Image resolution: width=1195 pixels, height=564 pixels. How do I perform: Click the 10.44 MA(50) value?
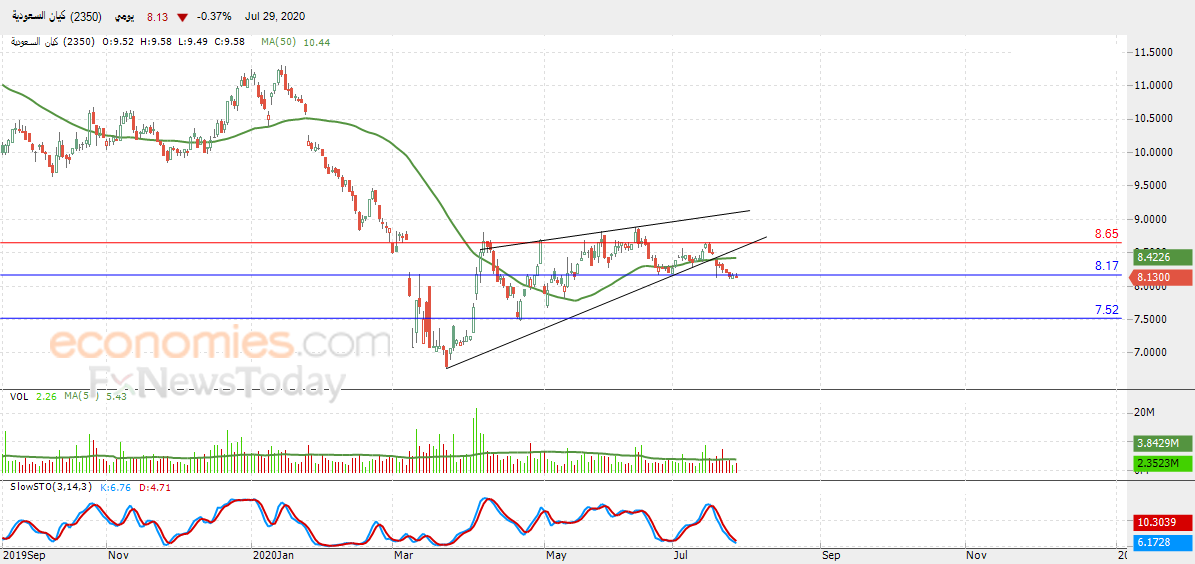point(317,43)
